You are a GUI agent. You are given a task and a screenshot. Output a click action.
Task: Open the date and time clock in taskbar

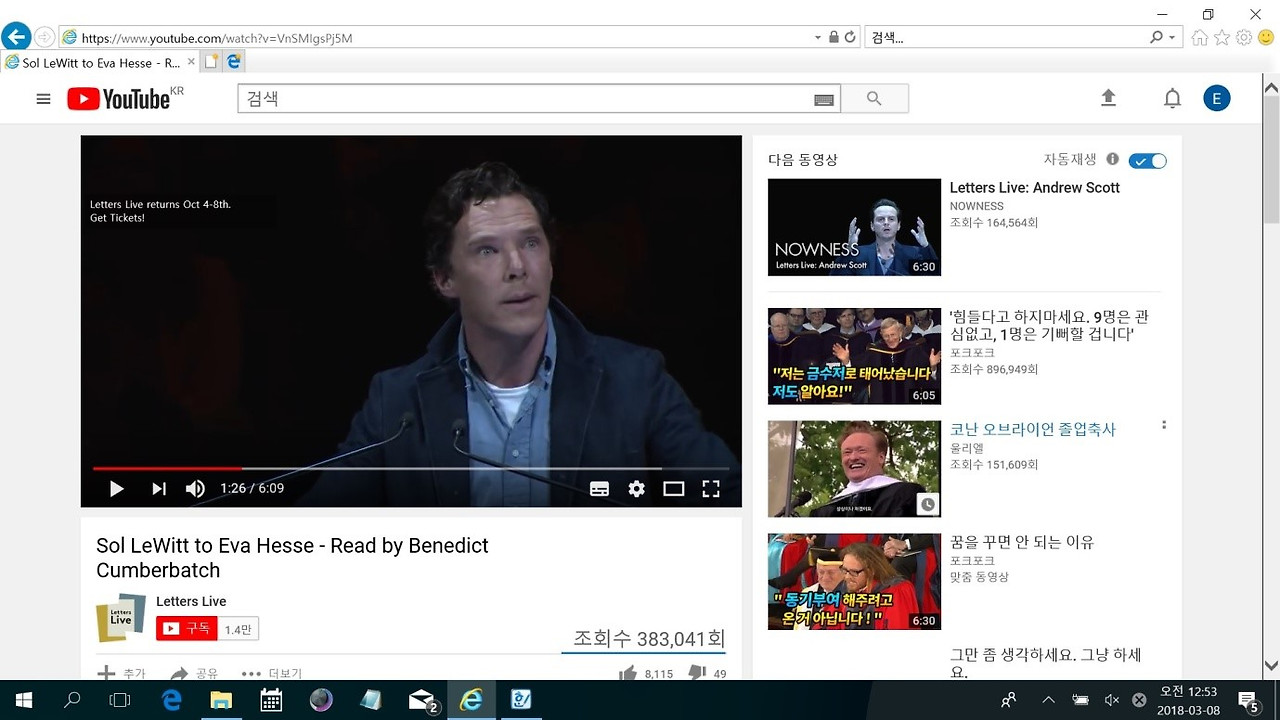click(x=1188, y=700)
